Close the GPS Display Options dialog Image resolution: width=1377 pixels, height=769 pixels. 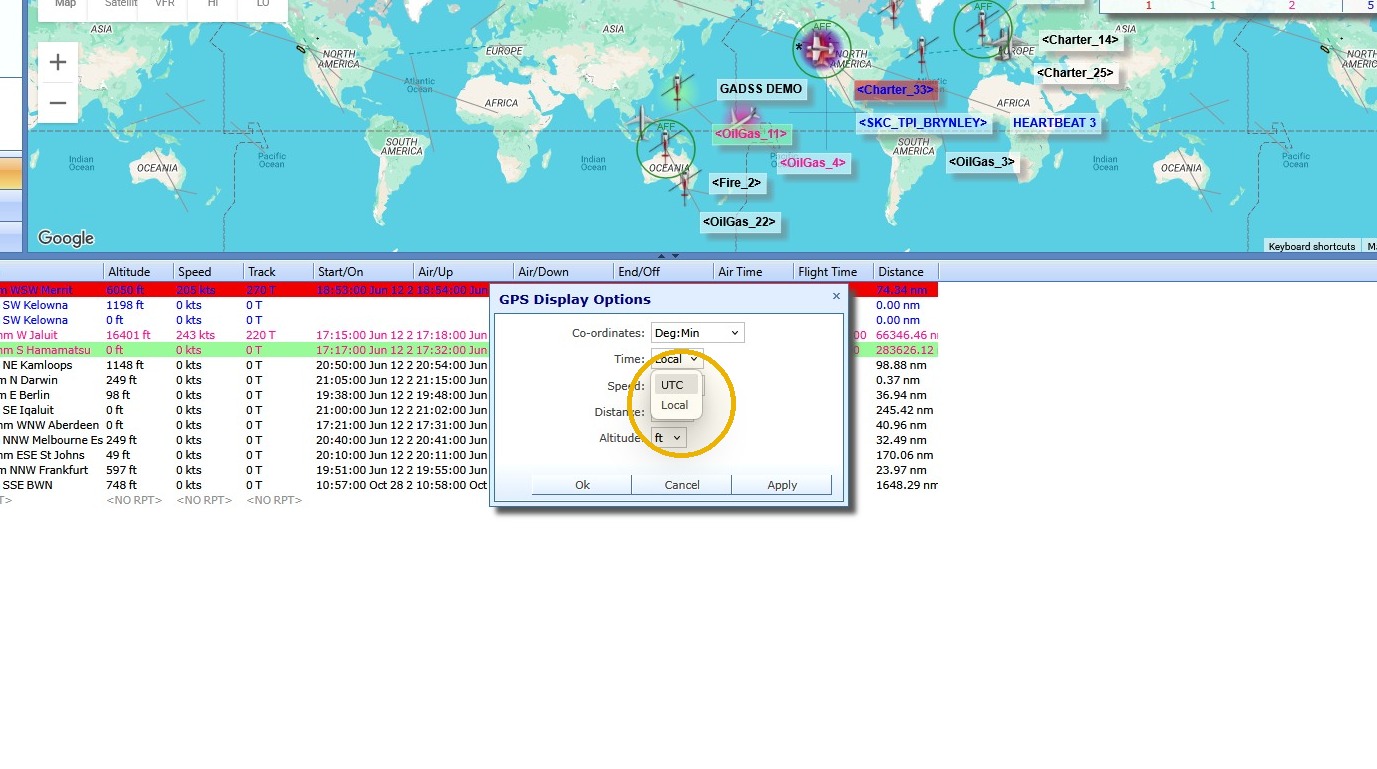coord(836,296)
